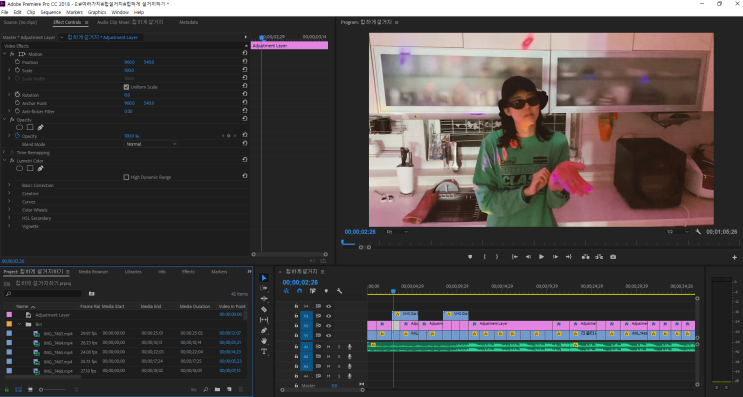Collapse the Bin folder in Project panel
Screen dimensions: 743x397
pos(19,324)
